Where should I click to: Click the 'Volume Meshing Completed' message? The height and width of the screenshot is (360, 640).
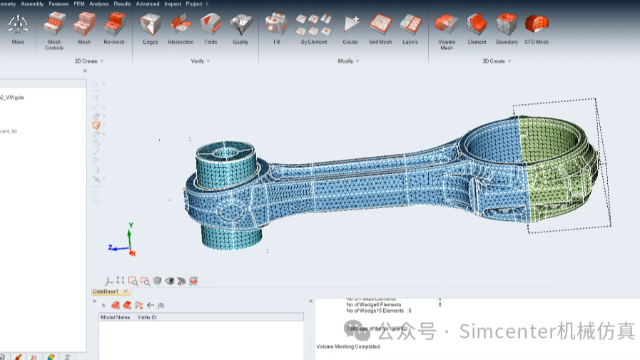(x=349, y=347)
